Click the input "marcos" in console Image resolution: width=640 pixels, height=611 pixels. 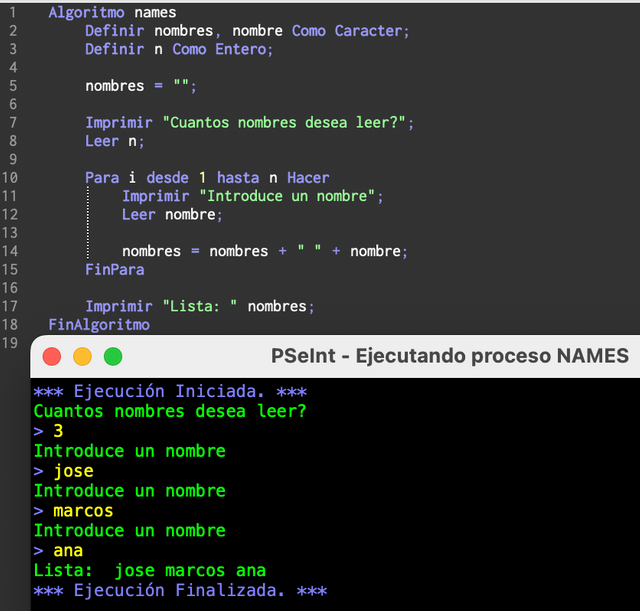(83, 511)
